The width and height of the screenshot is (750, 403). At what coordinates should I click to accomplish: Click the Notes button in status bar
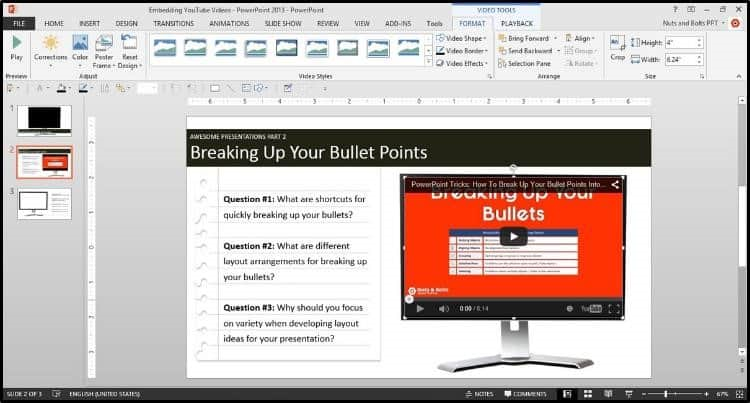click(x=479, y=393)
